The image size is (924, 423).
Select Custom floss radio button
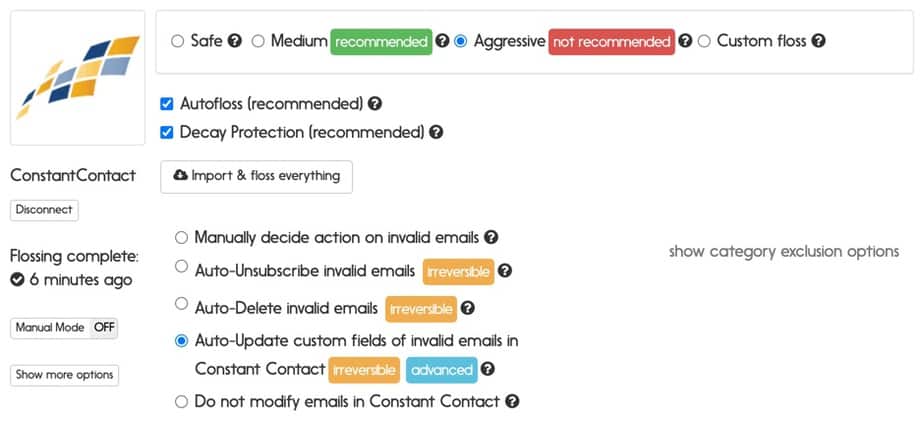point(704,42)
